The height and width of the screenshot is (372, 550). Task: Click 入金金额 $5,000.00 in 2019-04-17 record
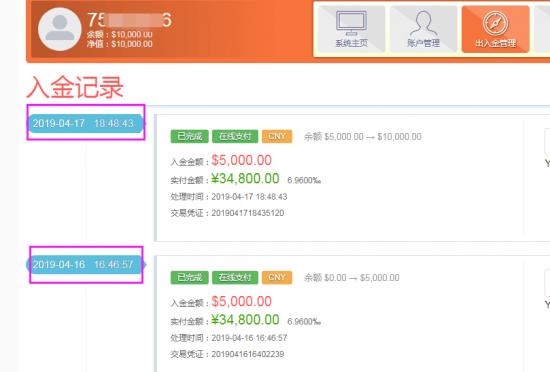click(241, 161)
